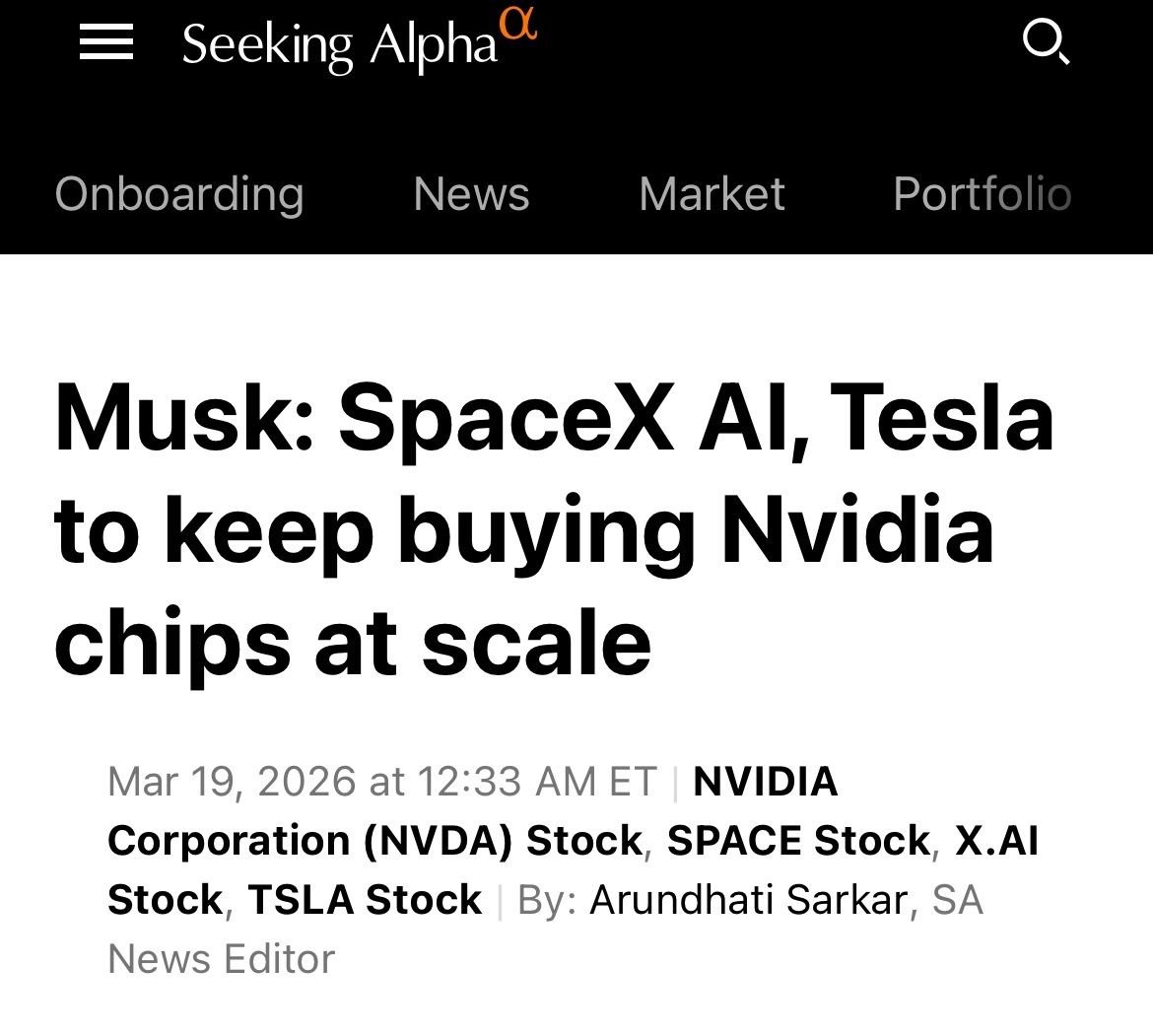Click the word 'Nvidia' in the headline
Image resolution: width=1153 pixels, height=1036 pixels.
pos(857,532)
